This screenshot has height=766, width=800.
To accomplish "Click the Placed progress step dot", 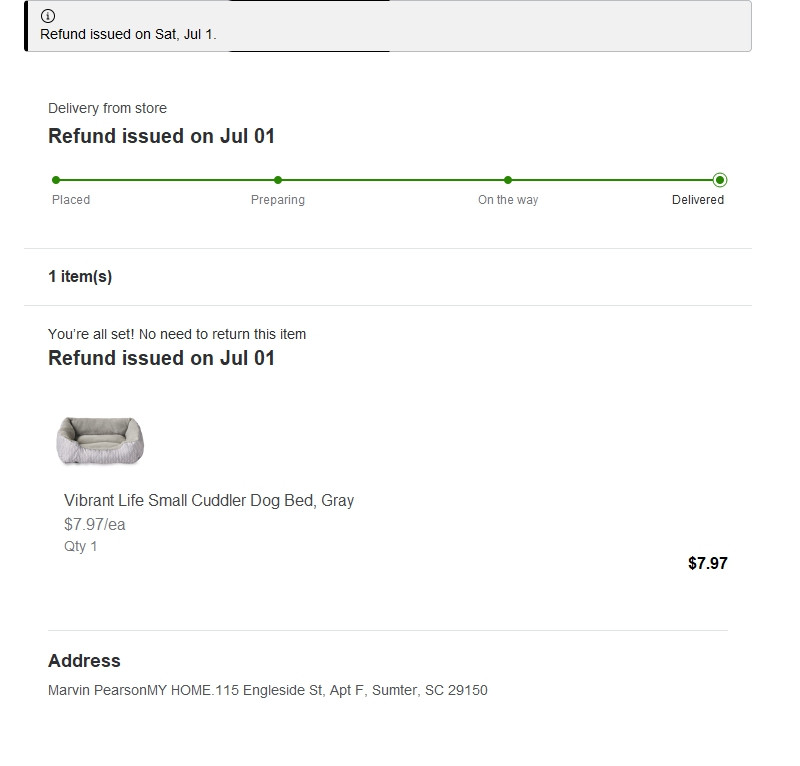I will coord(56,180).
